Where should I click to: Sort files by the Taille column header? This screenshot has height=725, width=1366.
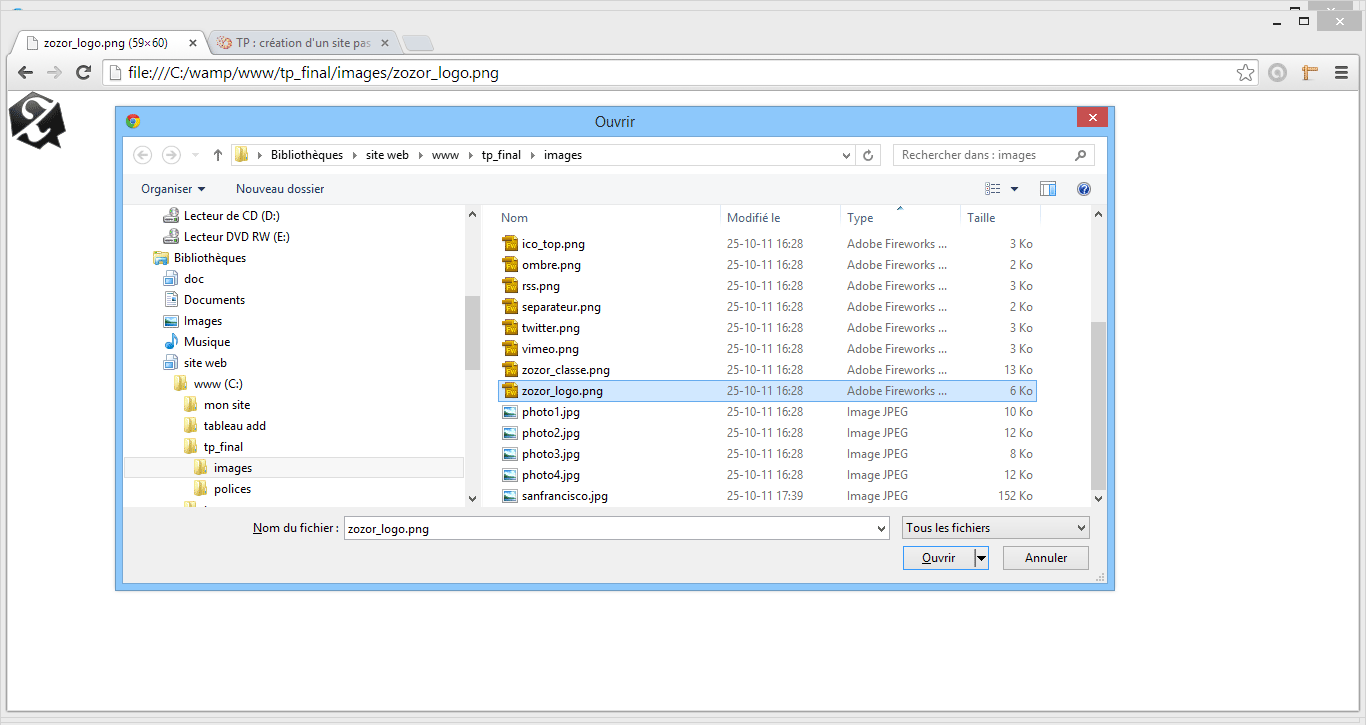click(x=981, y=218)
